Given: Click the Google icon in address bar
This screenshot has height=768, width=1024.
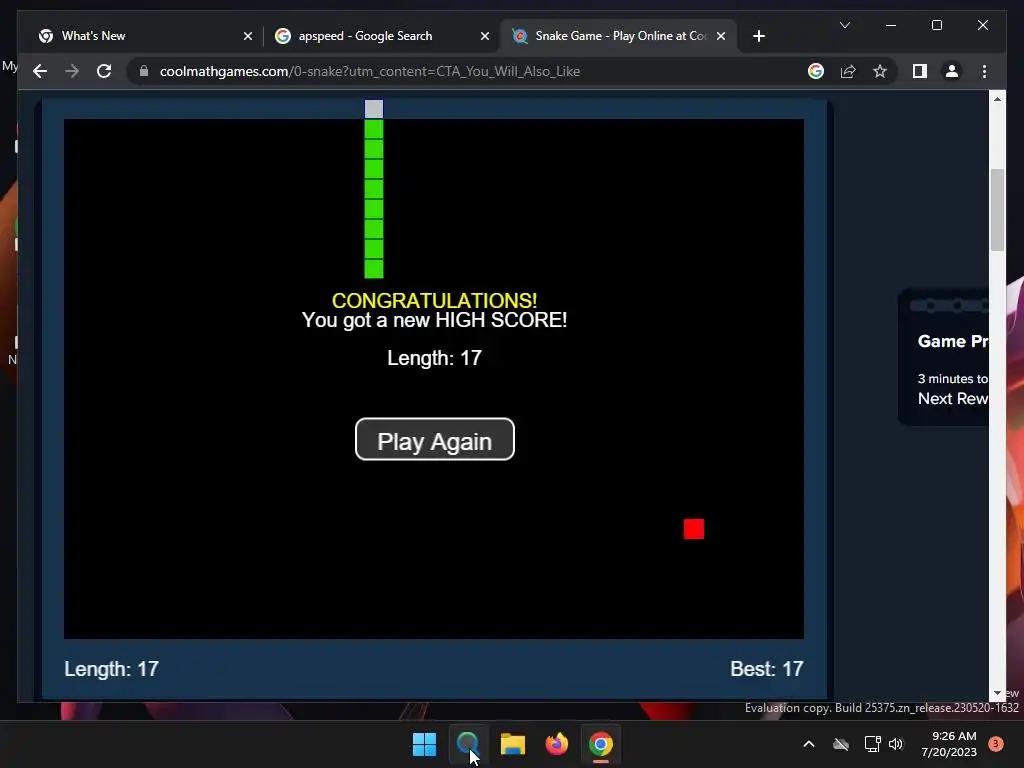Looking at the screenshot, I should [x=816, y=71].
